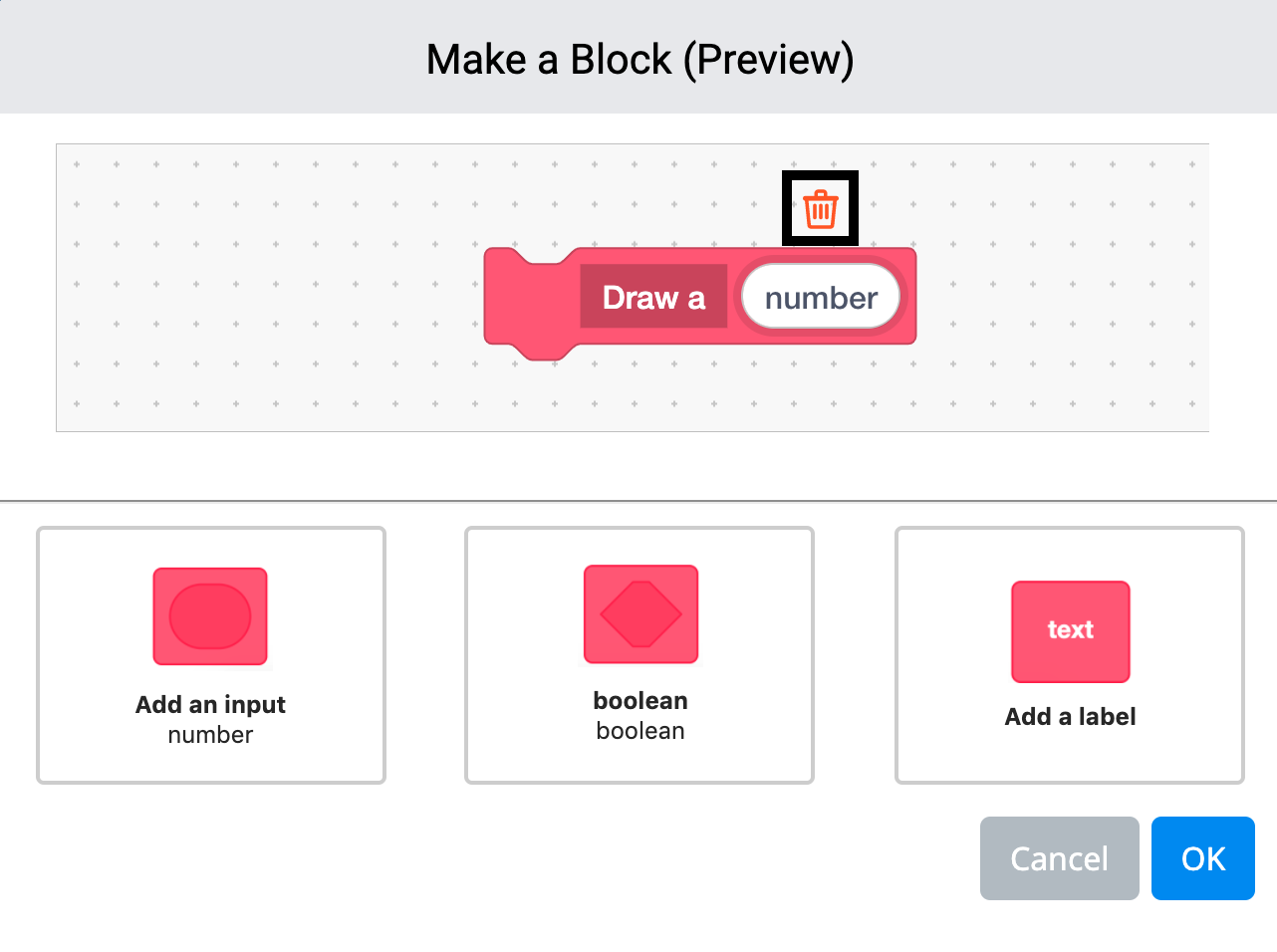Image resolution: width=1277 pixels, height=952 pixels.
Task: Click the "Draw a" segment on the block
Action: tap(652, 297)
